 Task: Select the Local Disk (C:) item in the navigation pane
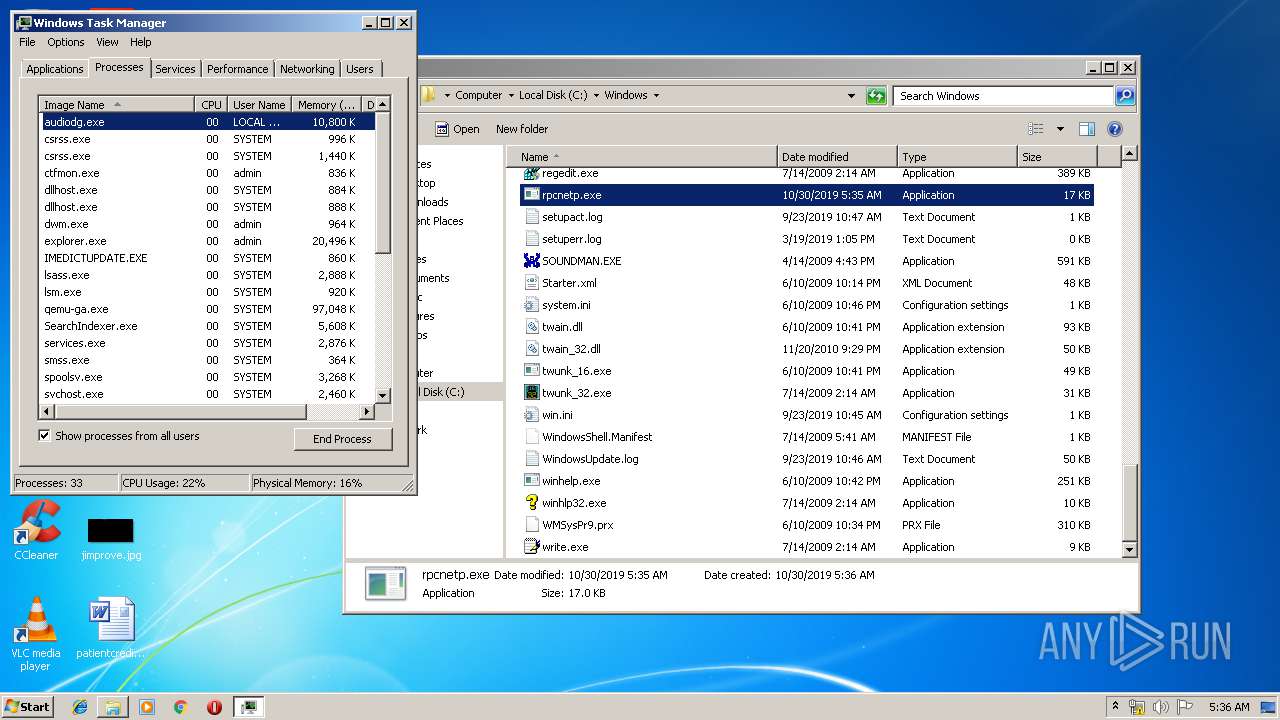(x=444, y=392)
